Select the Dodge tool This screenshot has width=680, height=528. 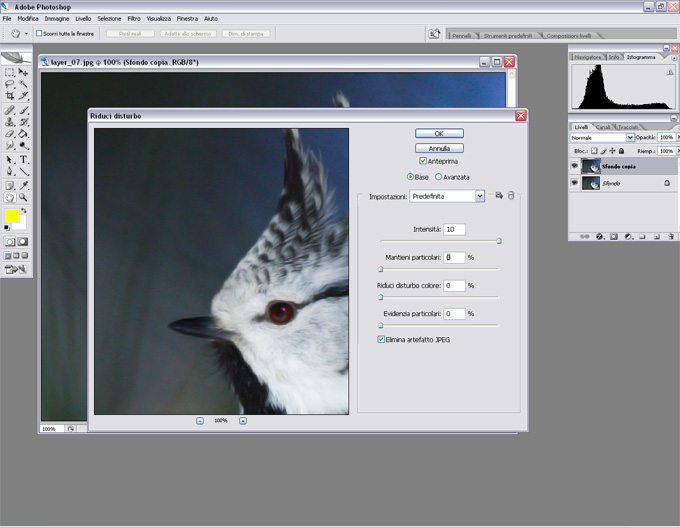tap(23, 145)
